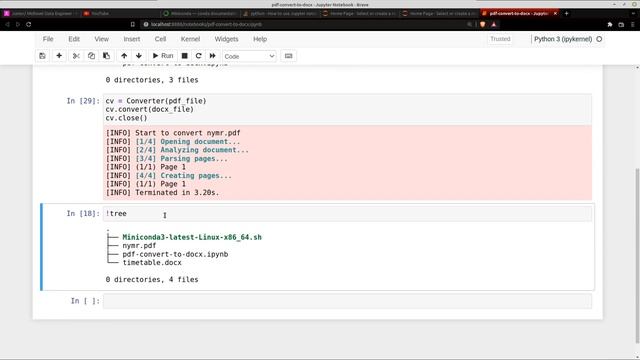Switch to the Miniconda documentation tab
Image resolution: width=640 pixels, height=360 pixels.
pyautogui.click(x=200, y=13)
